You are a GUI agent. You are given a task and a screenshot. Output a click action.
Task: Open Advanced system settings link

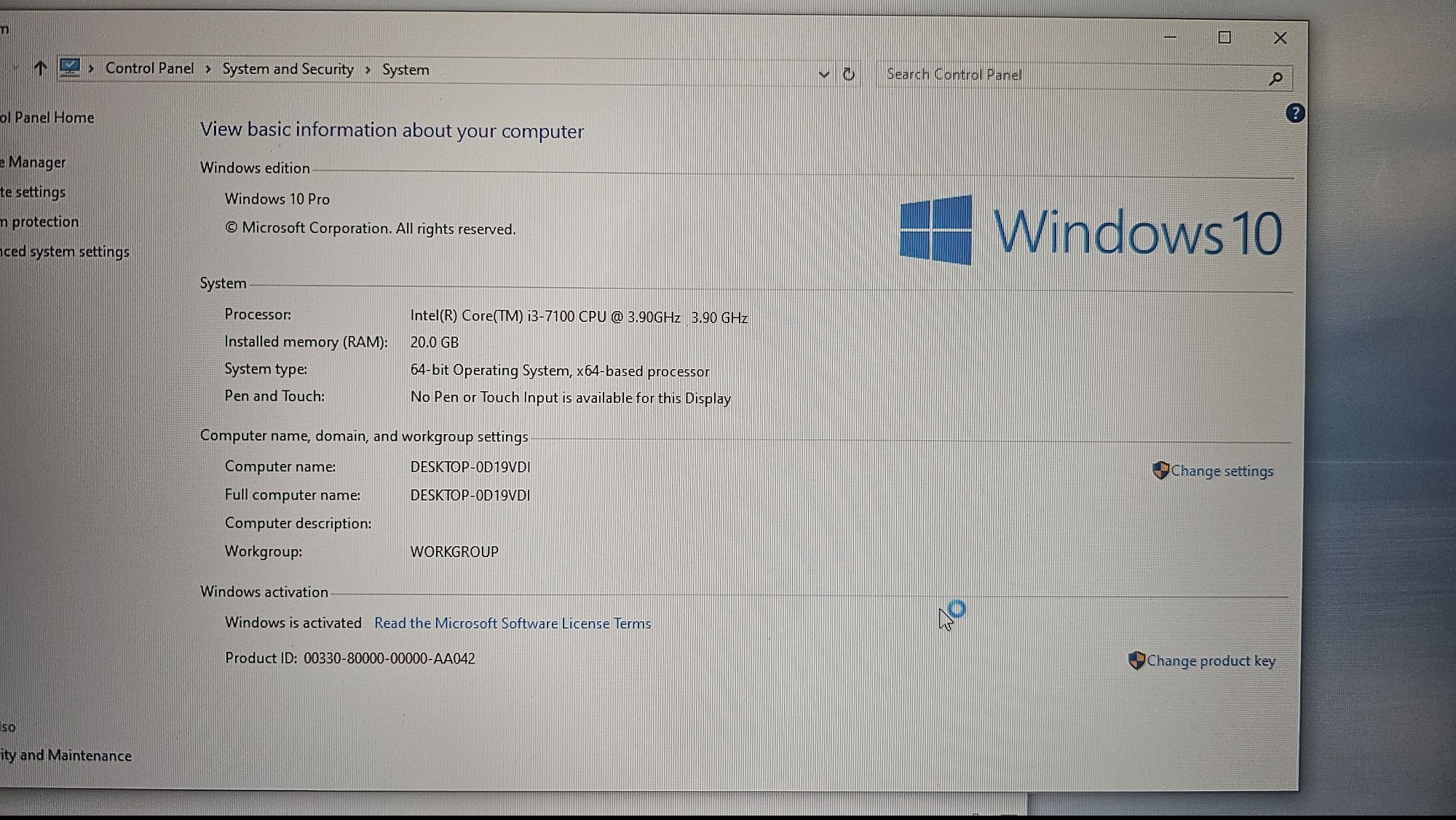(65, 251)
